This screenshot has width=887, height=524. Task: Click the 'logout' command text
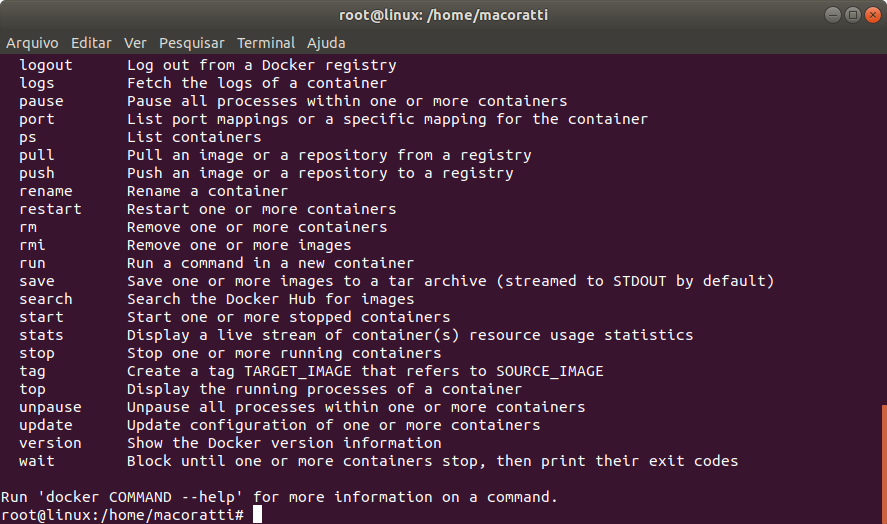[x=46, y=65]
